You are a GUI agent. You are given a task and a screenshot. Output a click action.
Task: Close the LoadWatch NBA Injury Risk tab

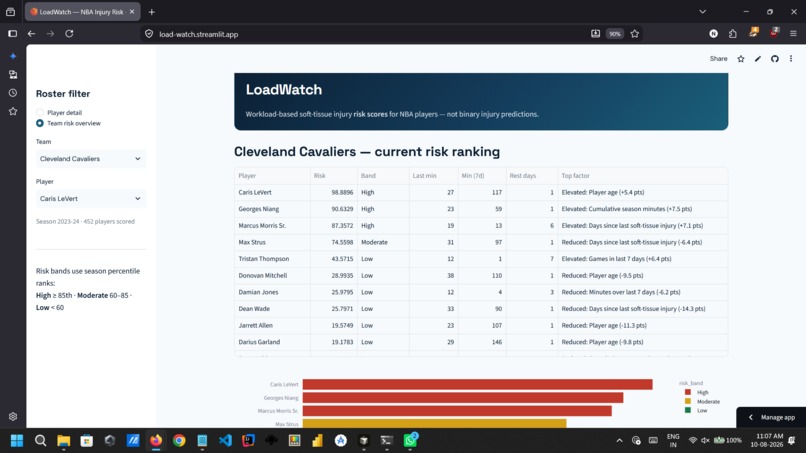click(x=132, y=11)
